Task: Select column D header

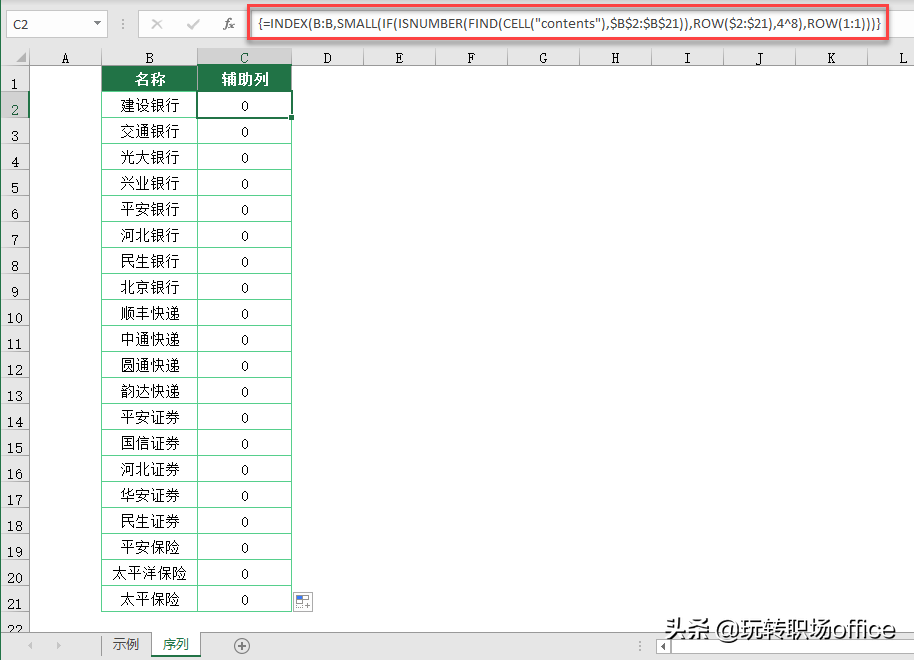Action: tap(328, 58)
